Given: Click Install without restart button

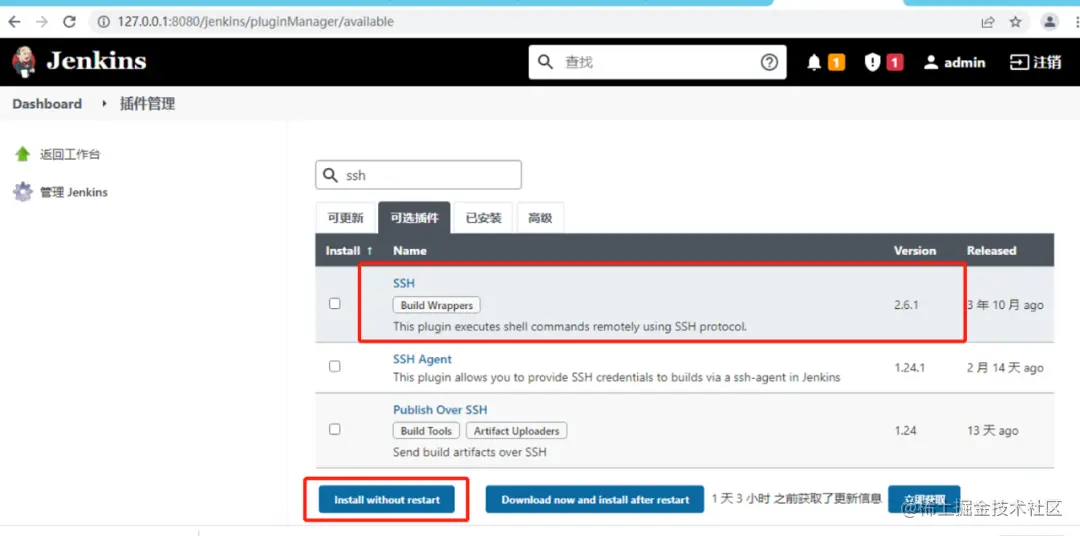Looking at the screenshot, I should 386,499.
